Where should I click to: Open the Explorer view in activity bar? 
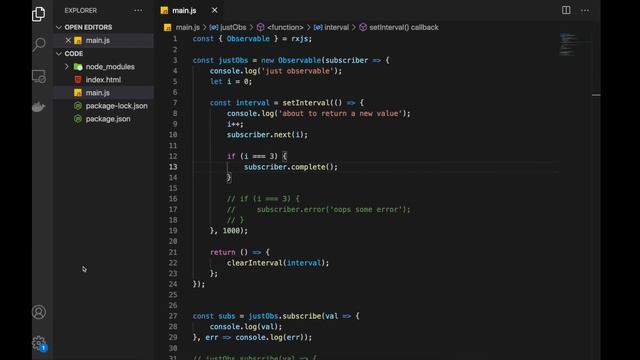pyautogui.click(x=39, y=14)
